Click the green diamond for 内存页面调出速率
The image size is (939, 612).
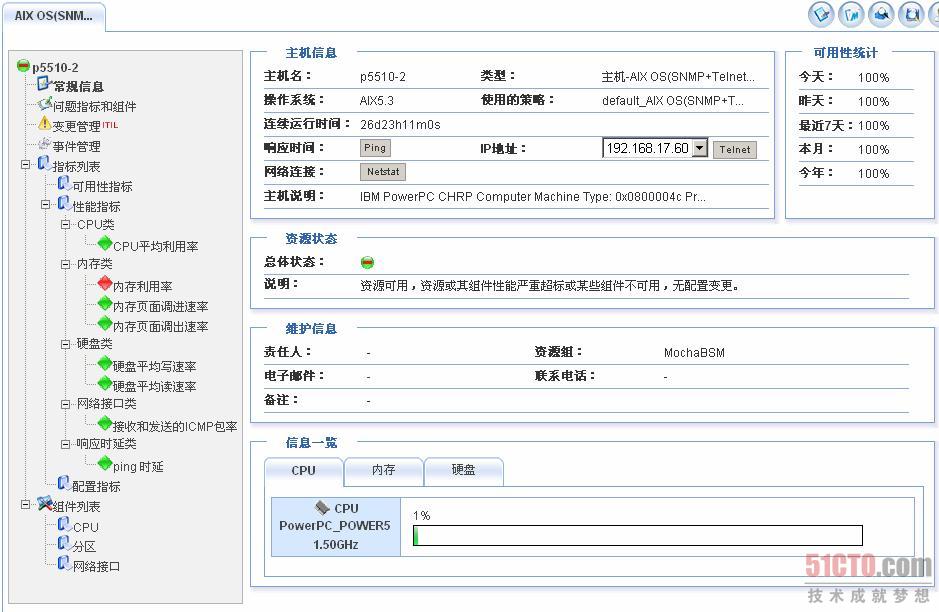[105, 323]
